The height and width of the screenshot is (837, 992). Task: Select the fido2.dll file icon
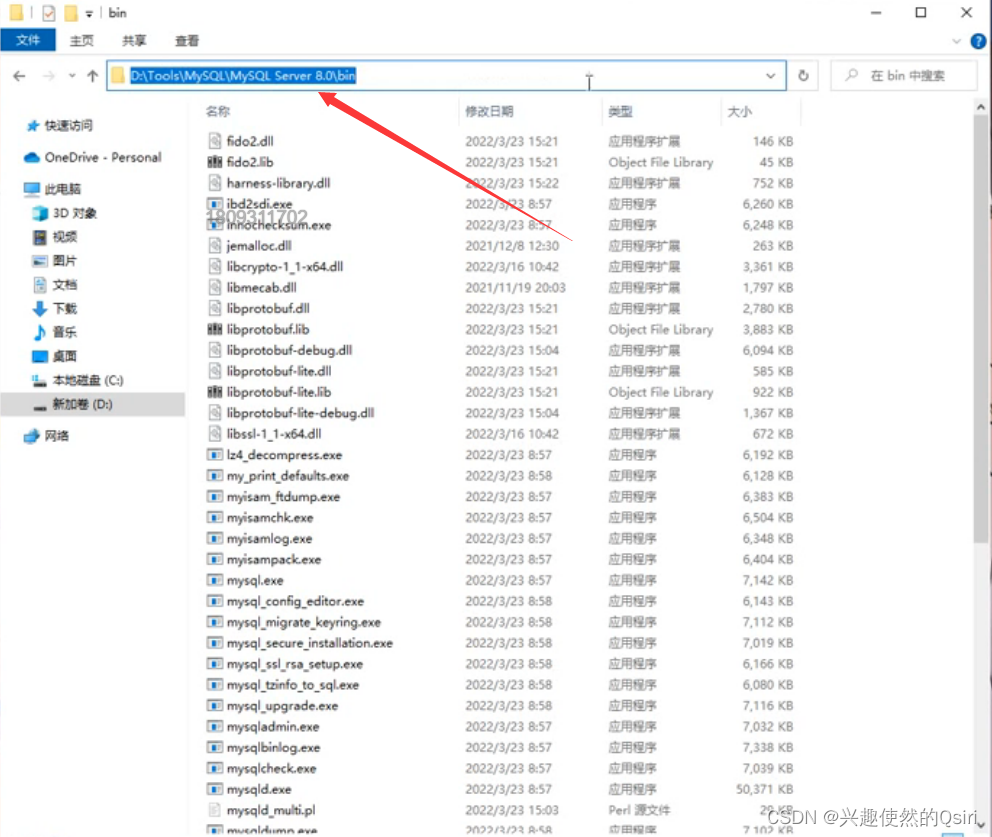tap(215, 141)
